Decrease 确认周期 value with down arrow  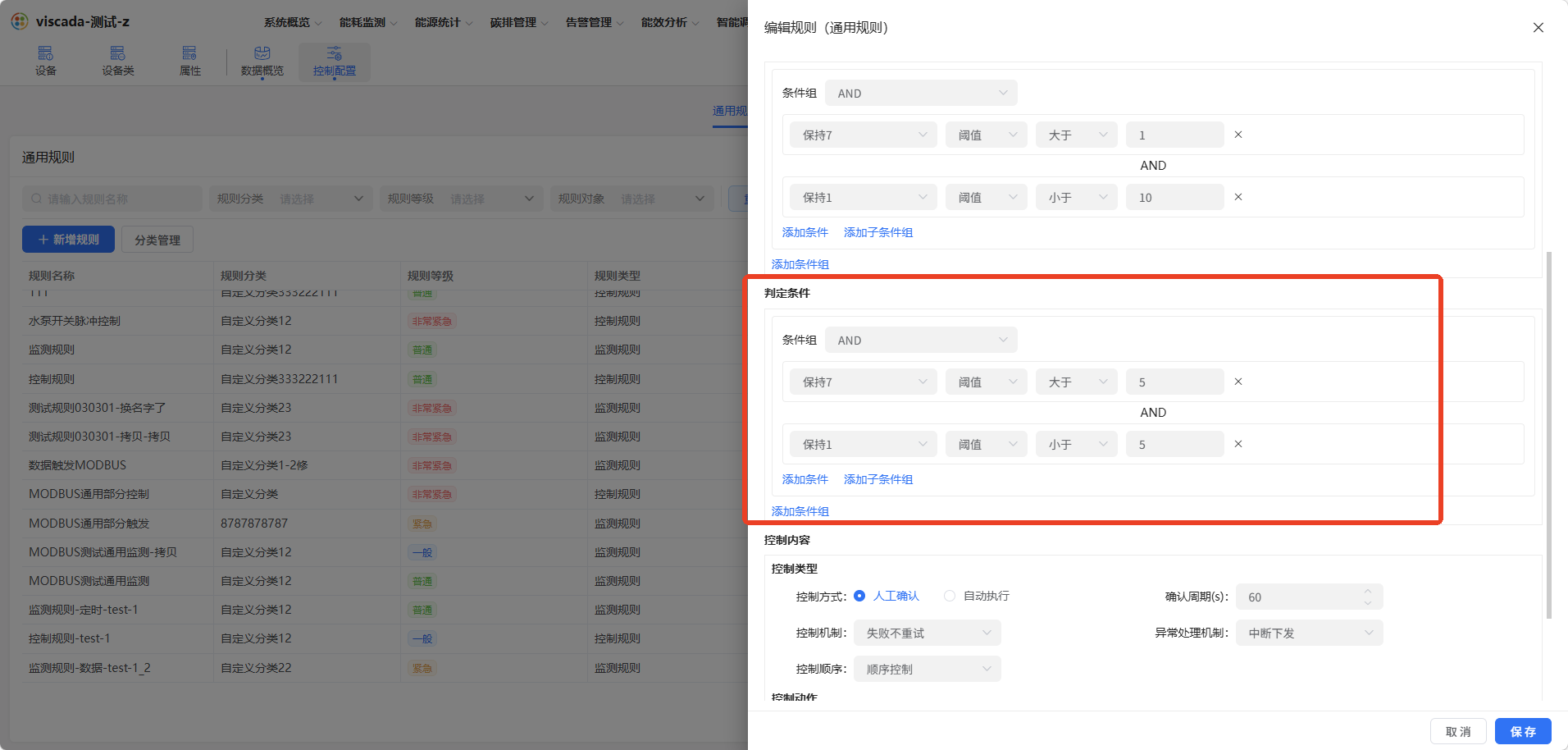click(1368, 603)
